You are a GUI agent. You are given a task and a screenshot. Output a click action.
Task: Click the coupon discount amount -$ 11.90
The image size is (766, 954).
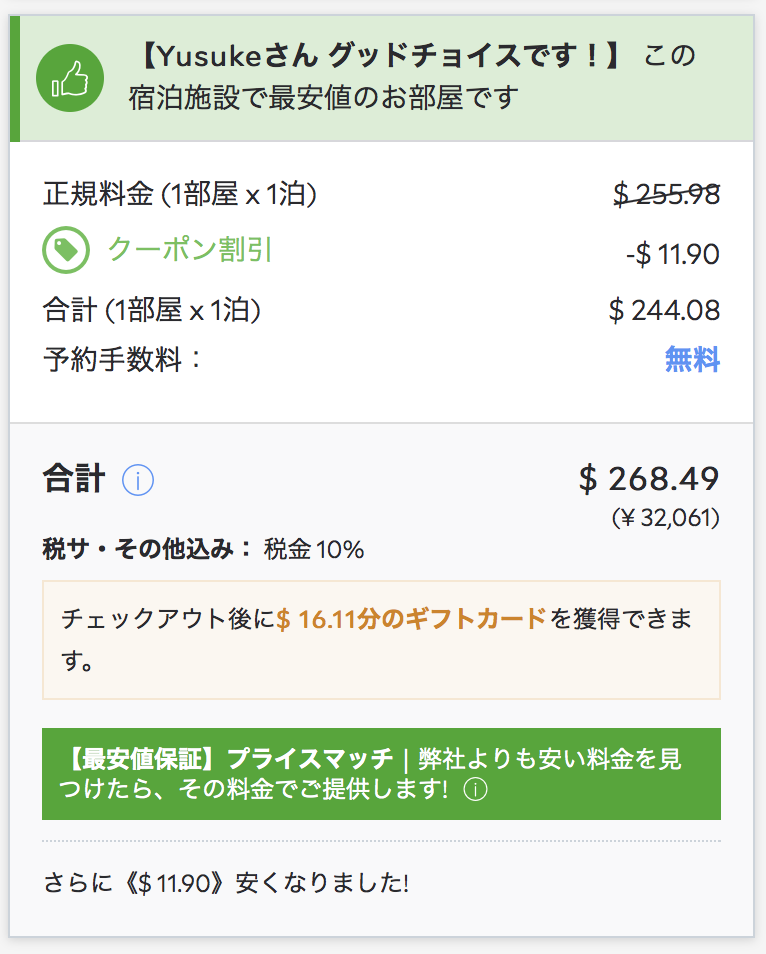click(x=673, y=254)
